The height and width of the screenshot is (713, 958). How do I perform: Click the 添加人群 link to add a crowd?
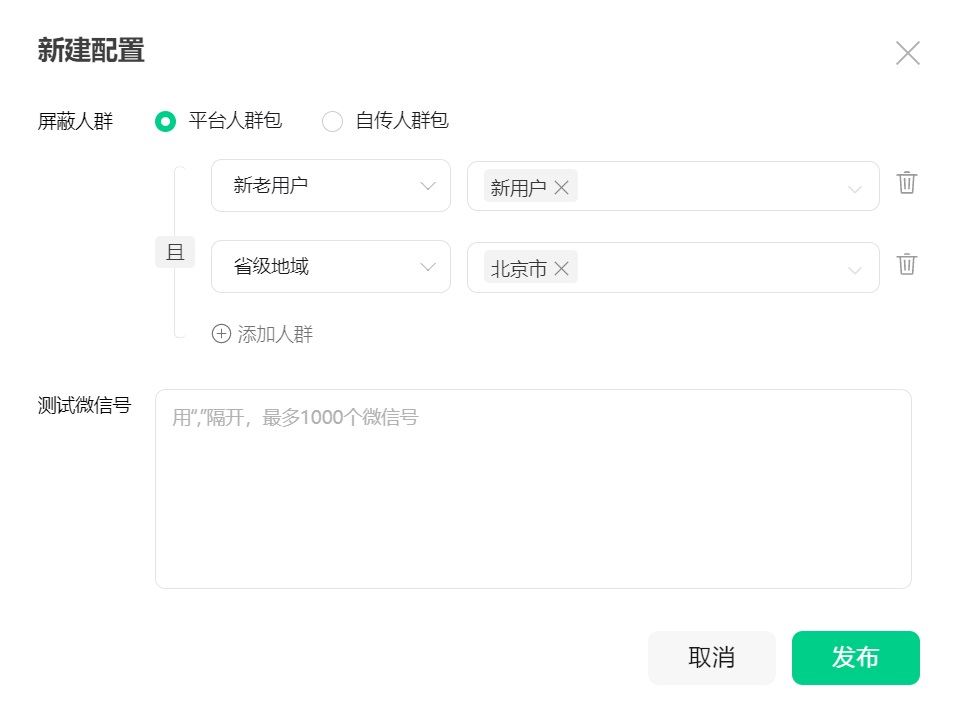point(275,333)
